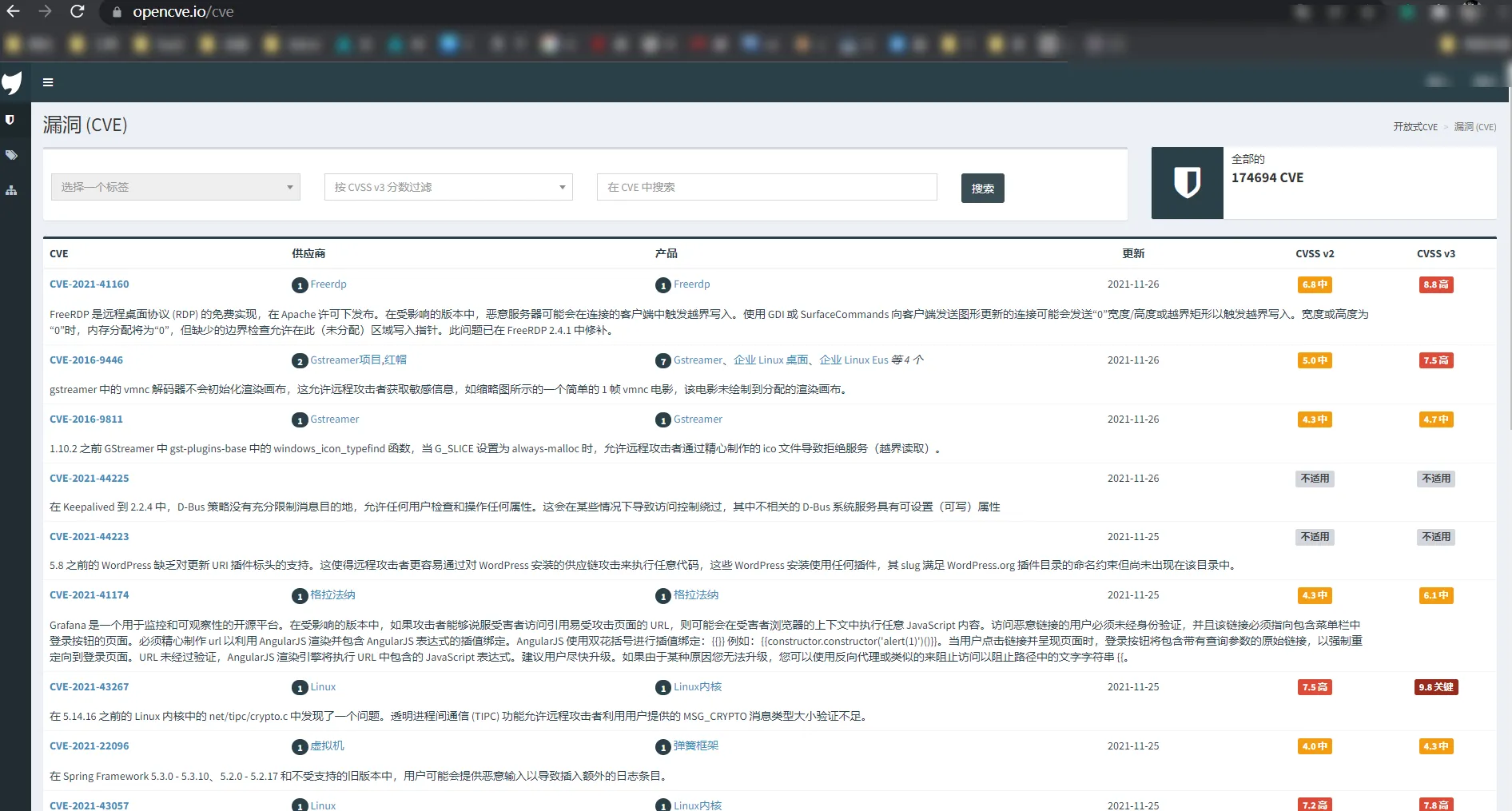Screen dimensions: 1512x811
Task: Click the large shield icon beside CVE total
Action: (x=1187, y=183)
